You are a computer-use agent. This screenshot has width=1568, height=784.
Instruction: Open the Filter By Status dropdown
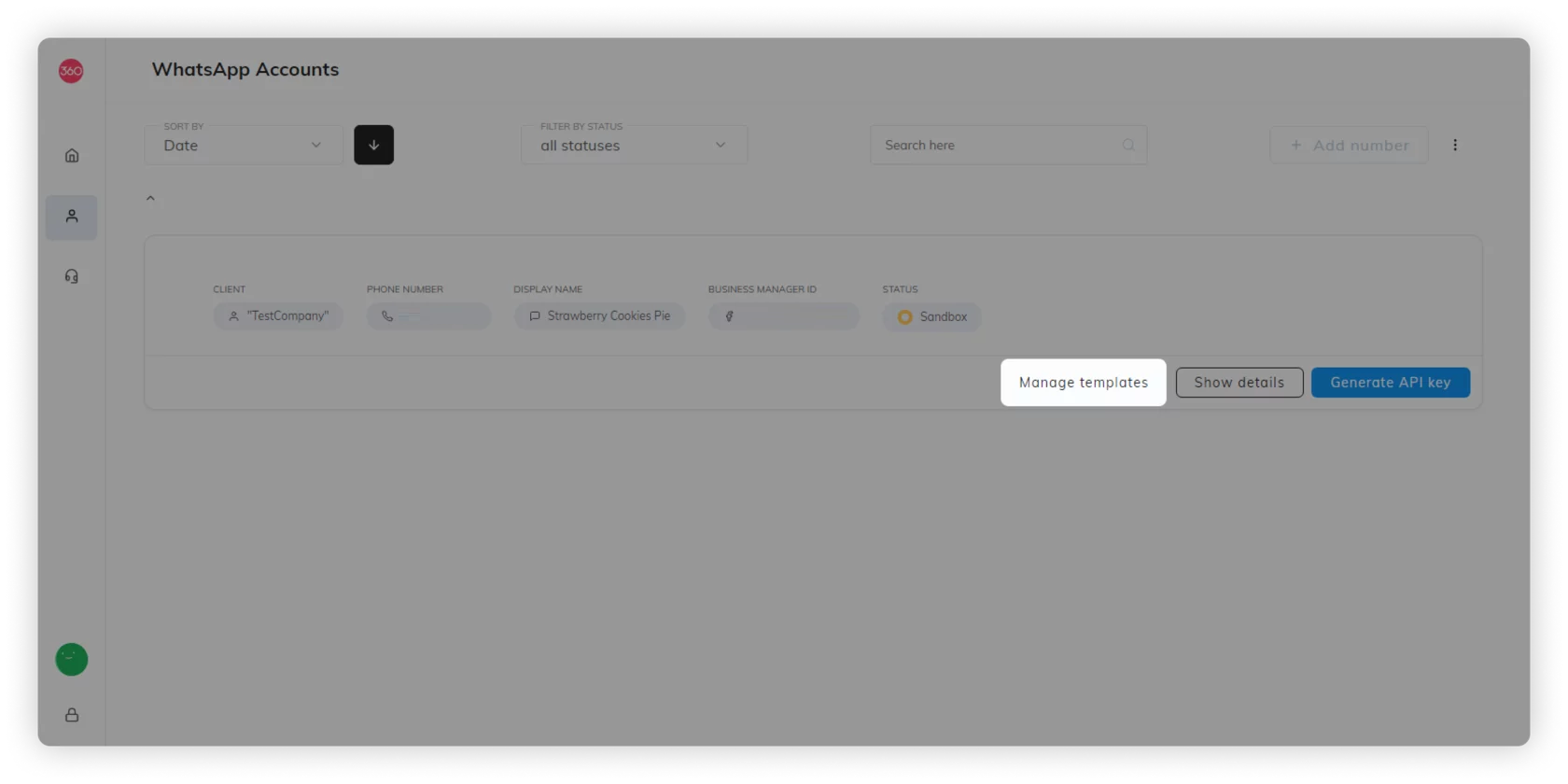point(635,145)
